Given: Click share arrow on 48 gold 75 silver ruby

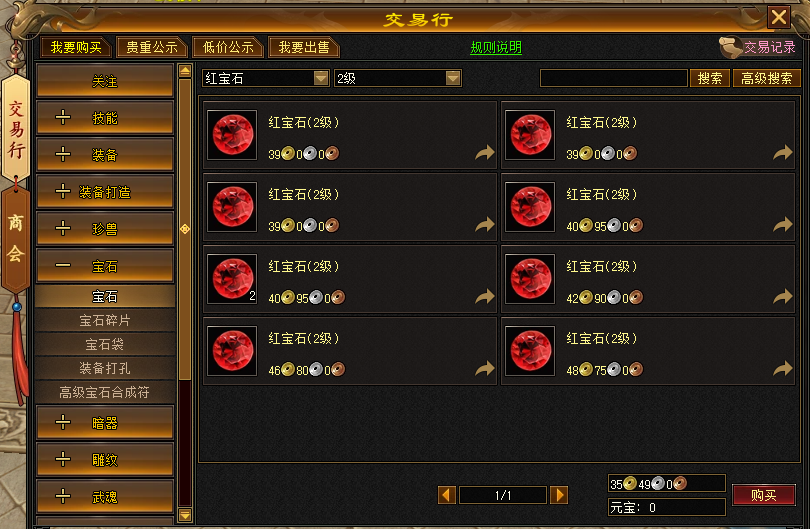Looking at the screenshot, I should tap(783, 368).
